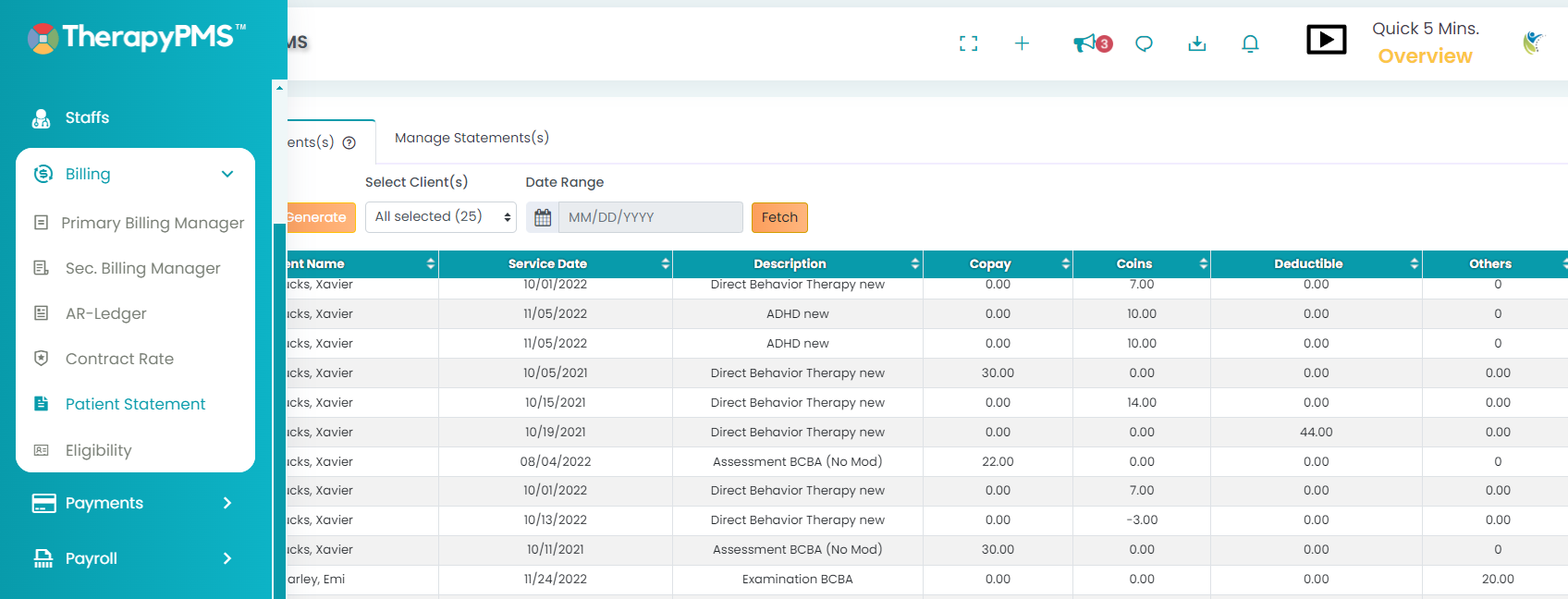
Task: Click the download icon in header
Action: click(1197, 43)
